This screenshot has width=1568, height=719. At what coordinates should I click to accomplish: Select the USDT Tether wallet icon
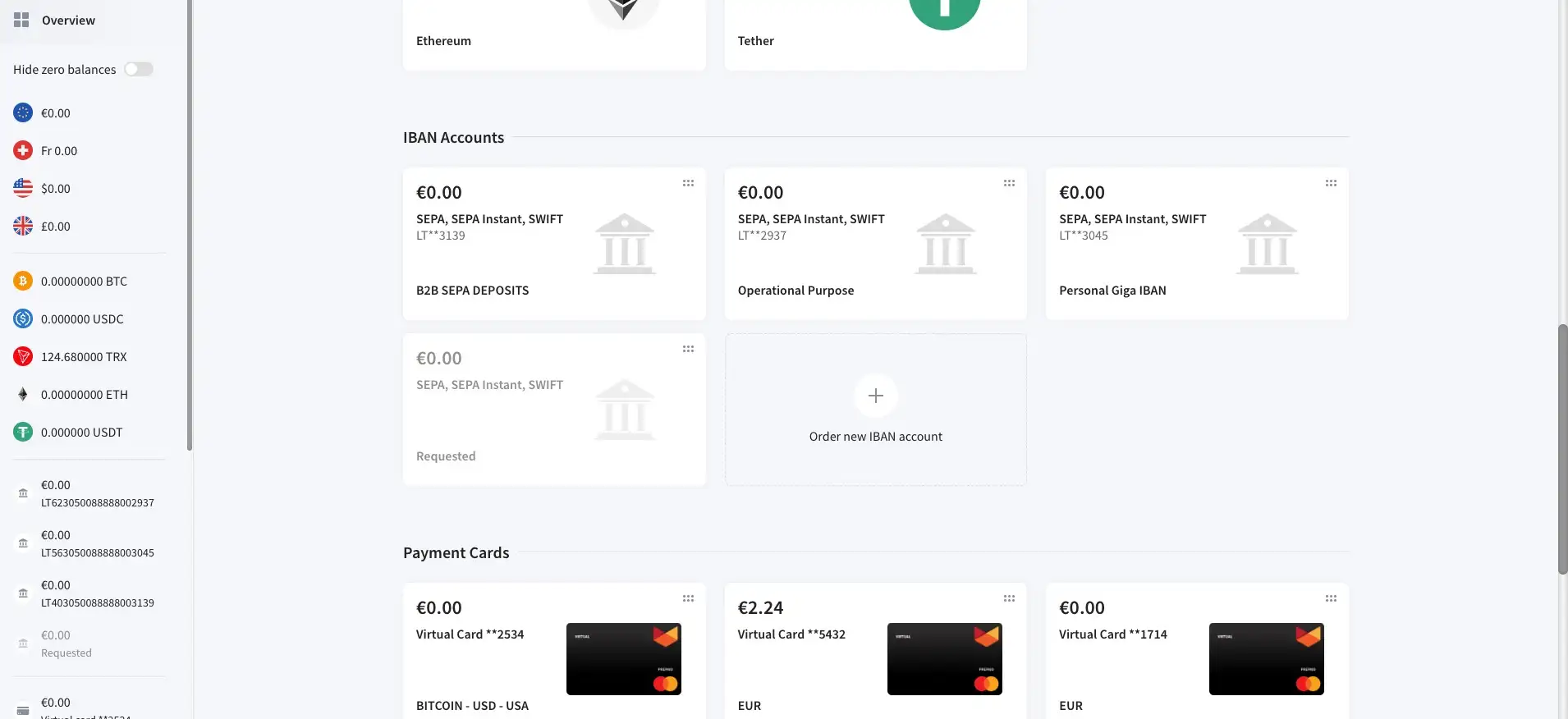23,433
